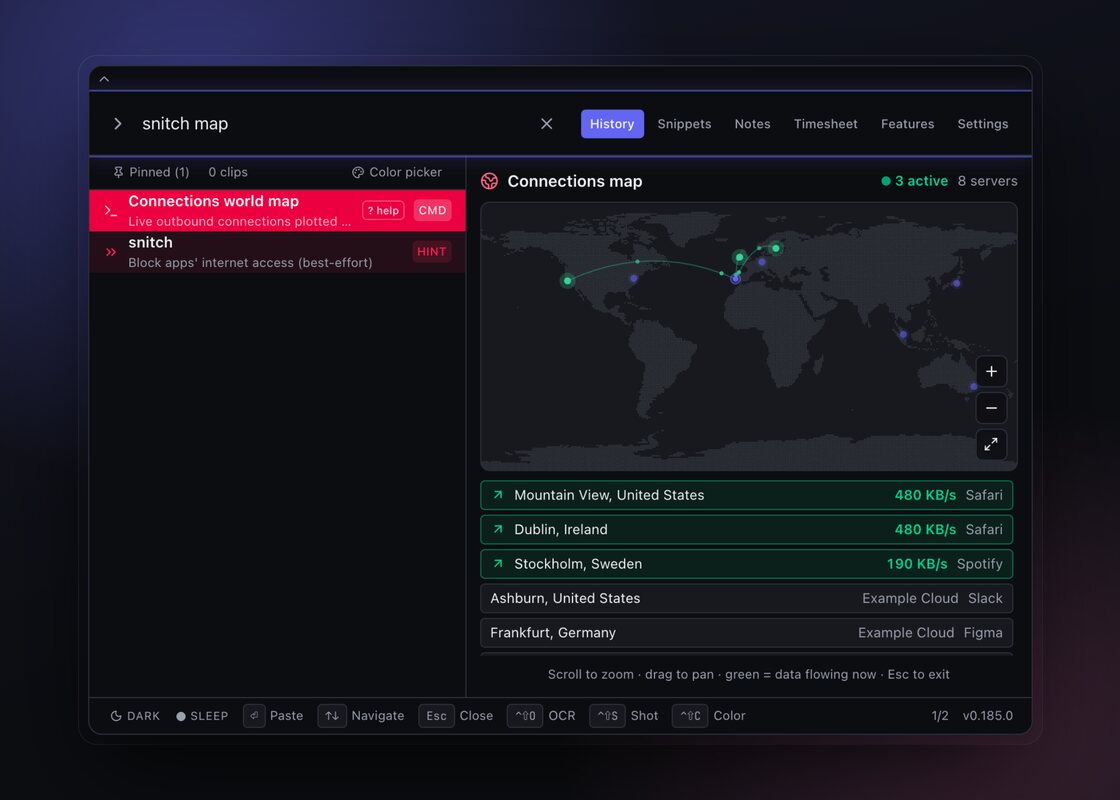The width and height of the screenshot is (1120, 800).
Task: Collapse the window with the top chevron
Action: click(x=104, y=79)
